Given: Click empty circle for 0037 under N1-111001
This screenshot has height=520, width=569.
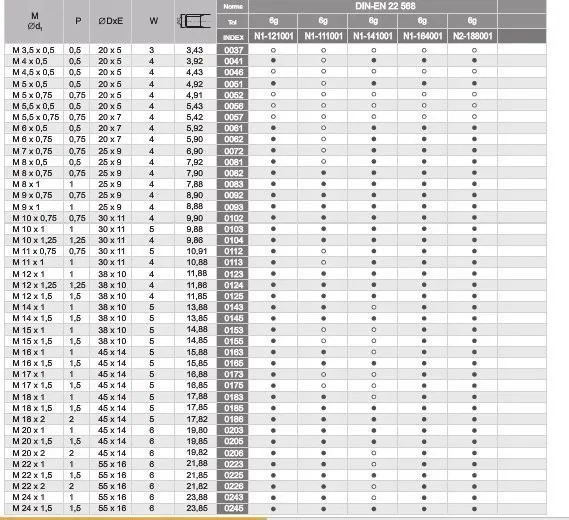Looking at the screenshot, I should pyautogui.click(x=323, y=50).
